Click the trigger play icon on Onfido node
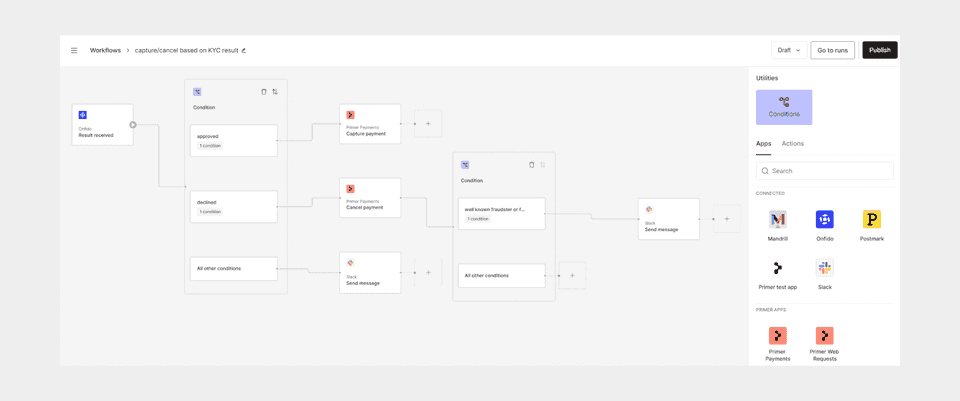The image size is (960, 401). 133,124
